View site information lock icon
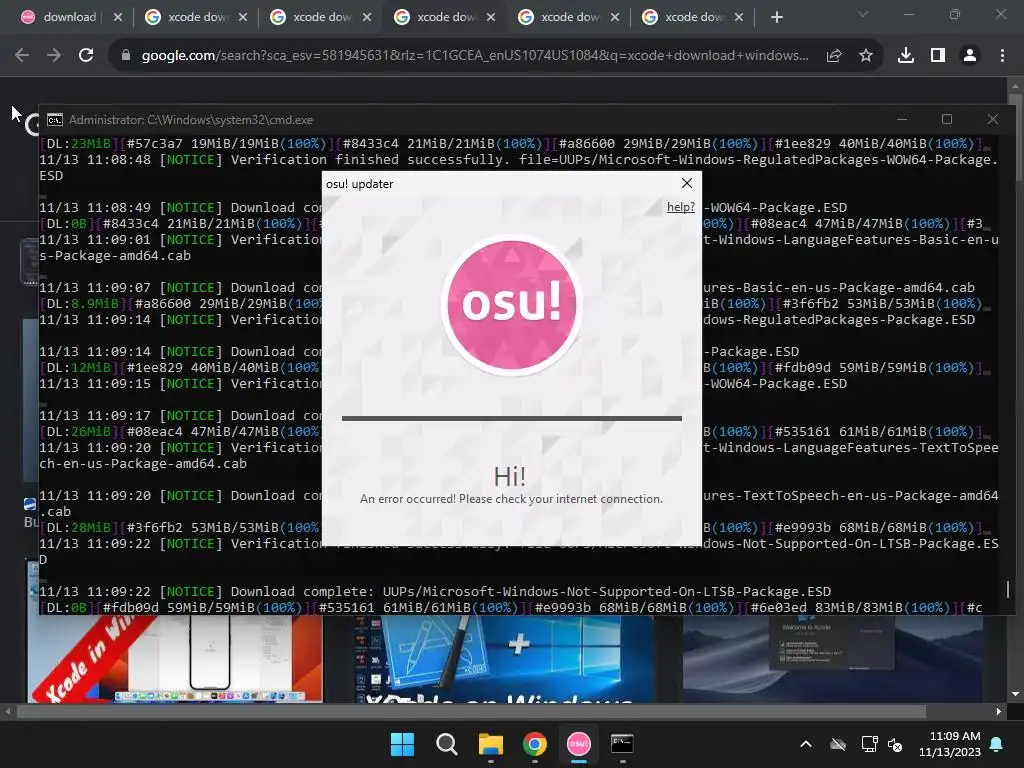This screenshot has width=1024, height=768. (126, 56)
